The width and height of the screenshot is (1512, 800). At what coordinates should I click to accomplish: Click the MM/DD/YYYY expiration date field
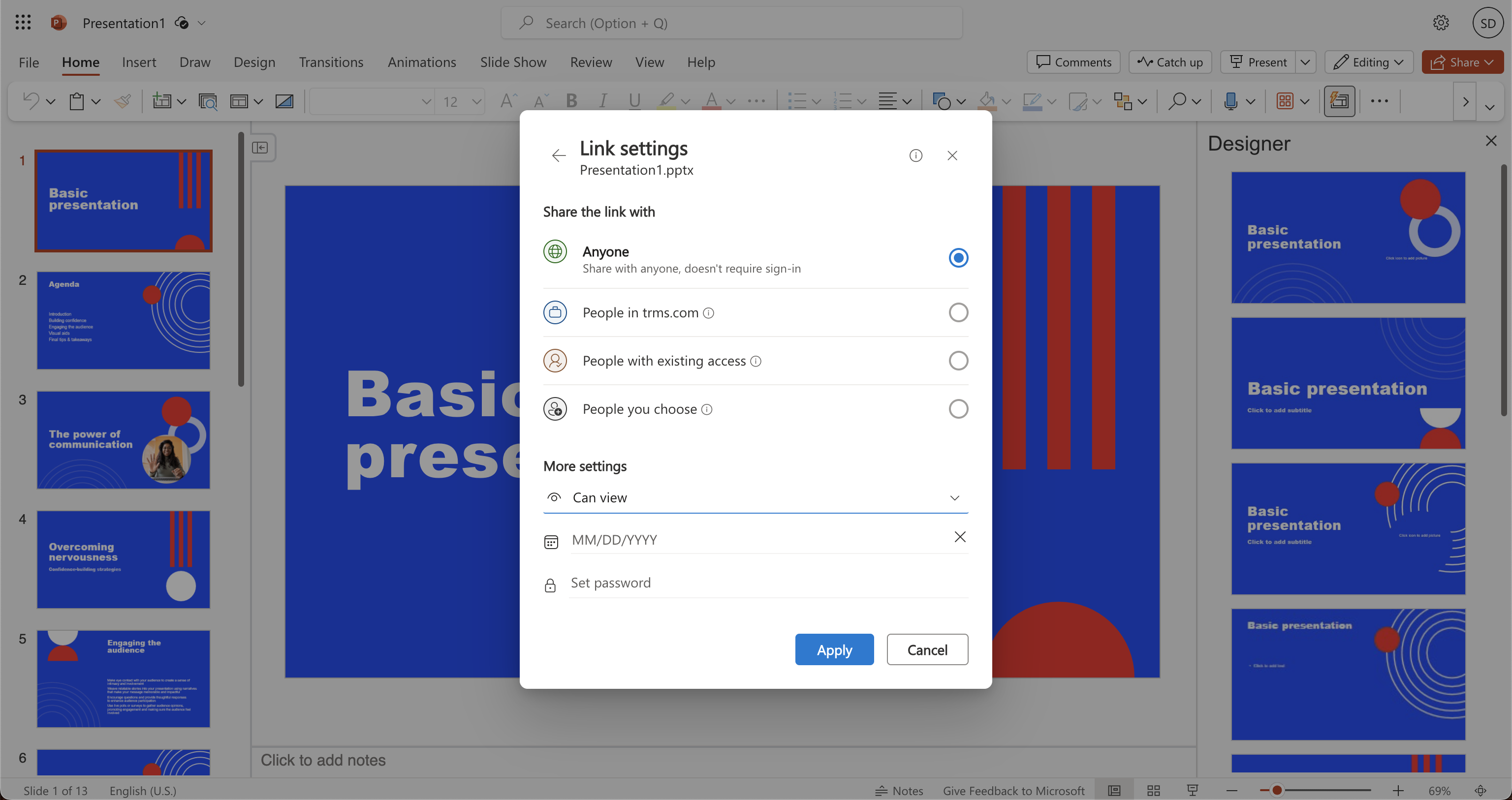tap(757, 540)
